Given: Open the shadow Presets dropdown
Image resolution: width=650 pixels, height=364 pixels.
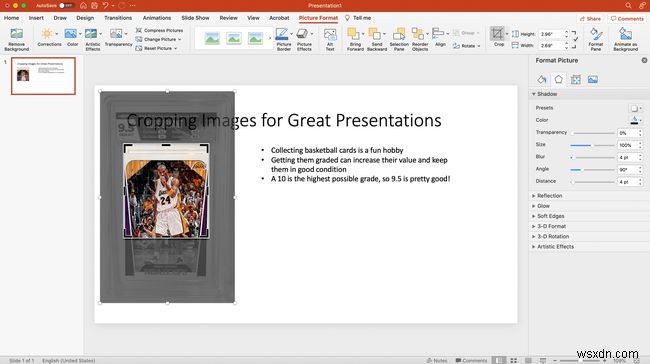Looking at the screenshot, I should click(x=636, y=108).
